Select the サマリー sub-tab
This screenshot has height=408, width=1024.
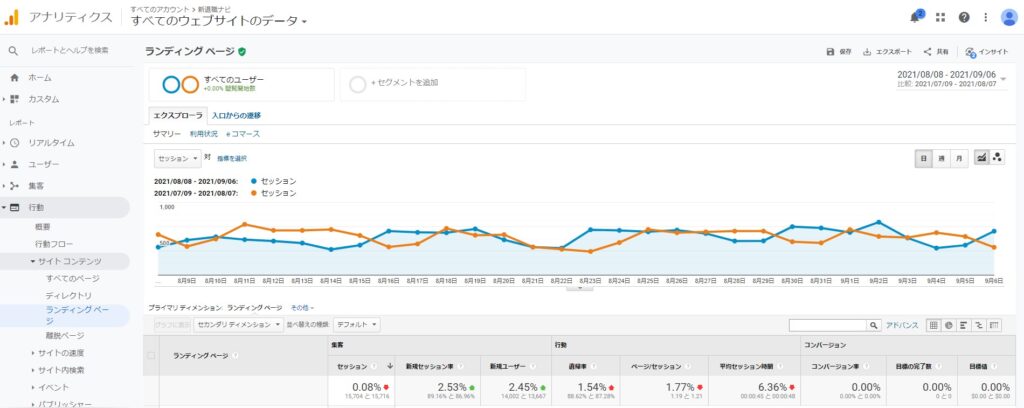[x=167, y=134]
